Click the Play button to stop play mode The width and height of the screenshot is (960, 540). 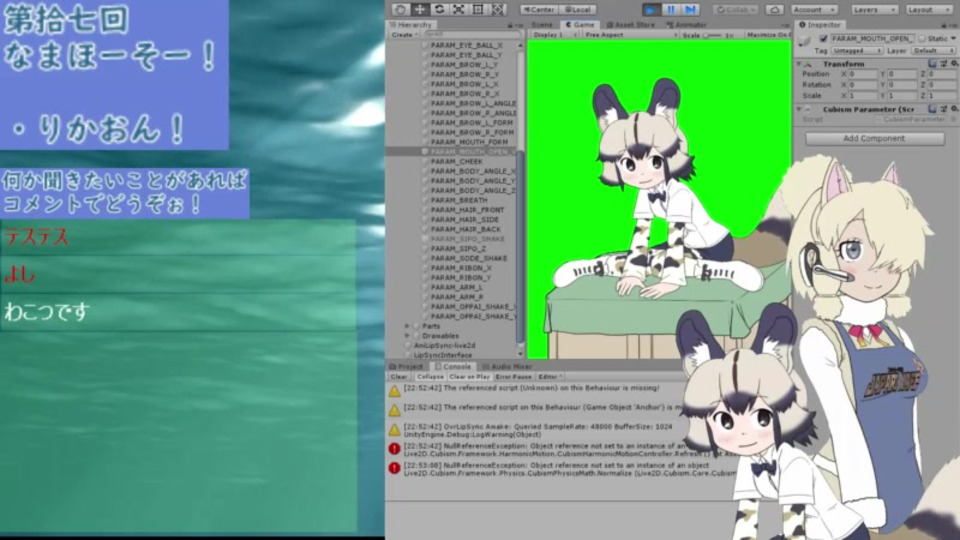pyautogui.click(x=651, y=9)
